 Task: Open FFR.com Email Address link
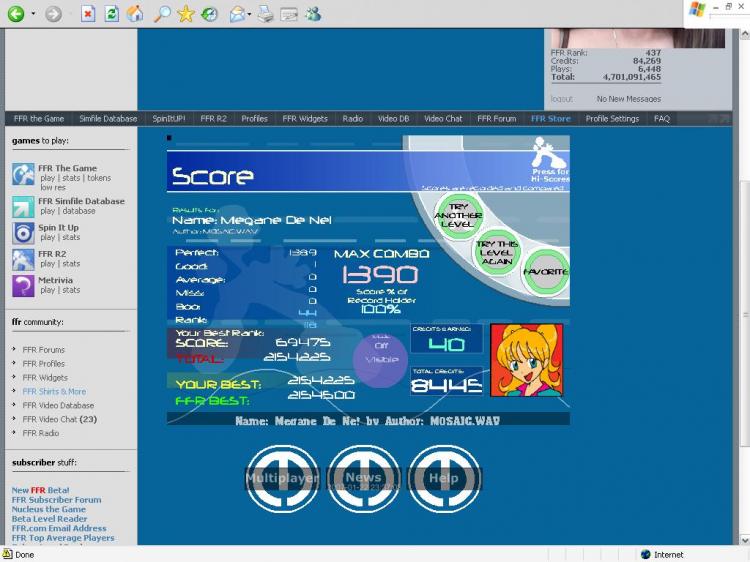[59, 529]
